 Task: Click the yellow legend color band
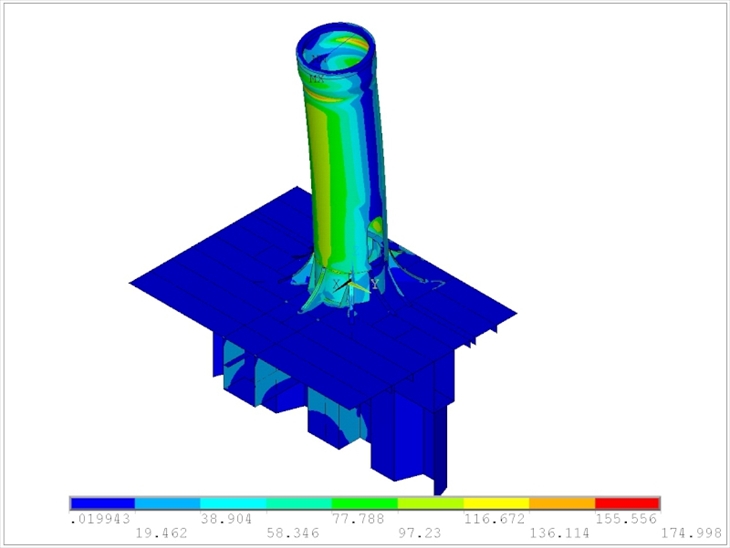click(496, 503)
